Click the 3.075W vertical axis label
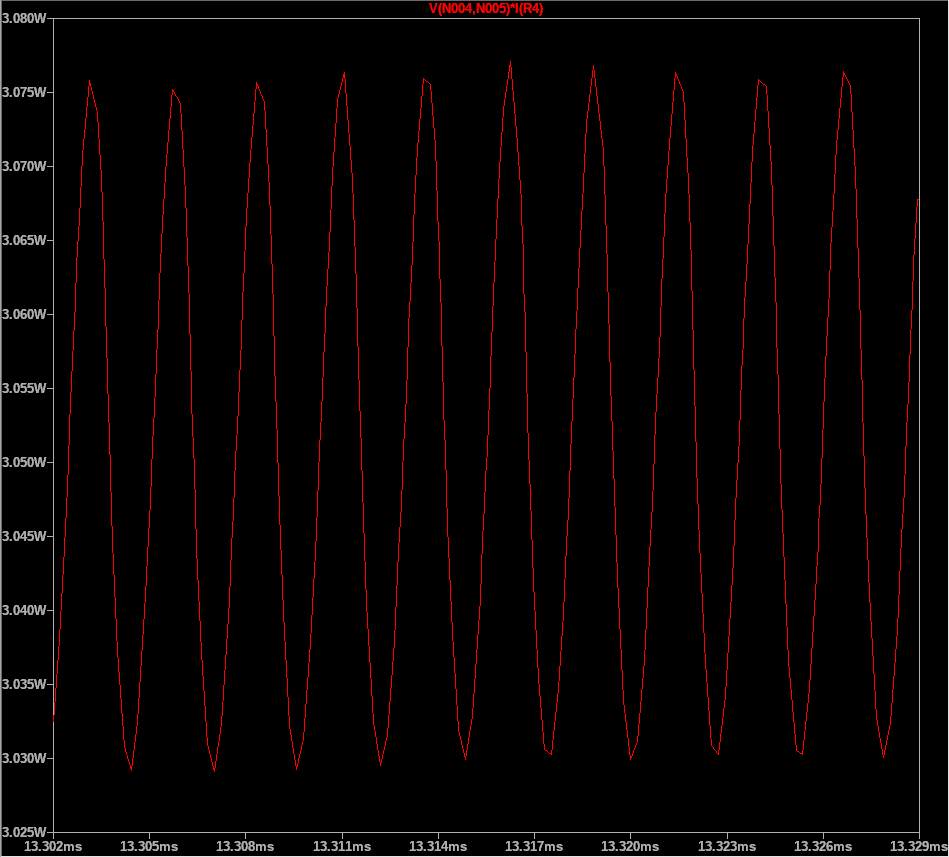This screenshot has height=857, width=949. click(x=24, y=93)
